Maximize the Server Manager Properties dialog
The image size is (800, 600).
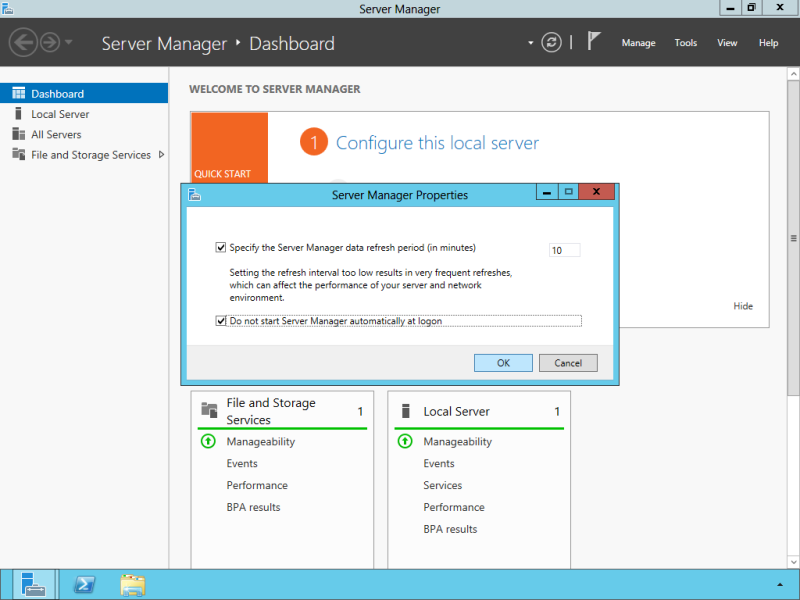tap(568, 192)
